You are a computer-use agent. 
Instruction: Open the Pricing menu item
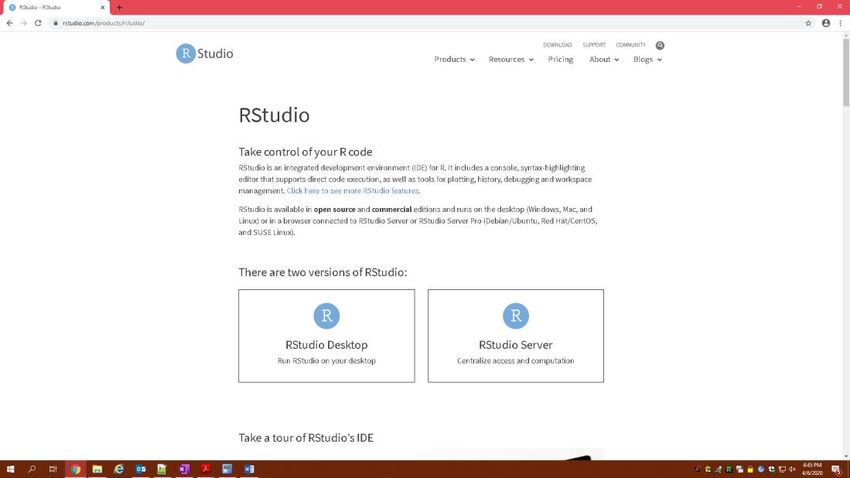[560, 60]
